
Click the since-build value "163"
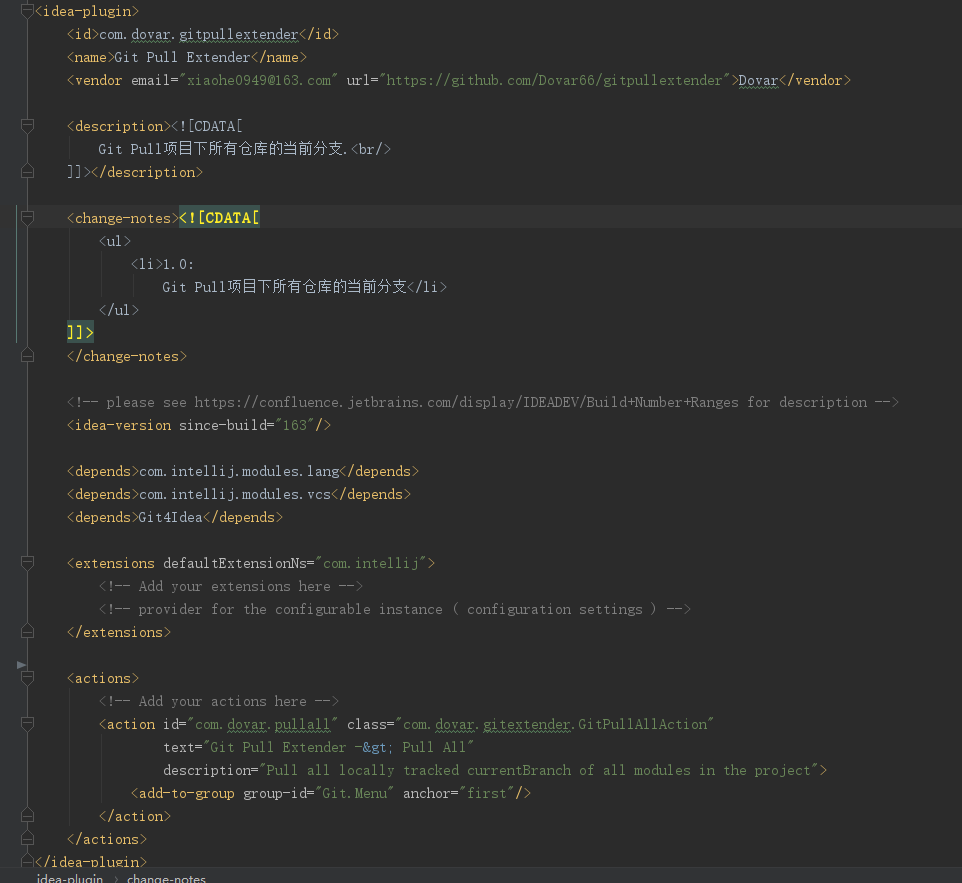coord(294,425)
